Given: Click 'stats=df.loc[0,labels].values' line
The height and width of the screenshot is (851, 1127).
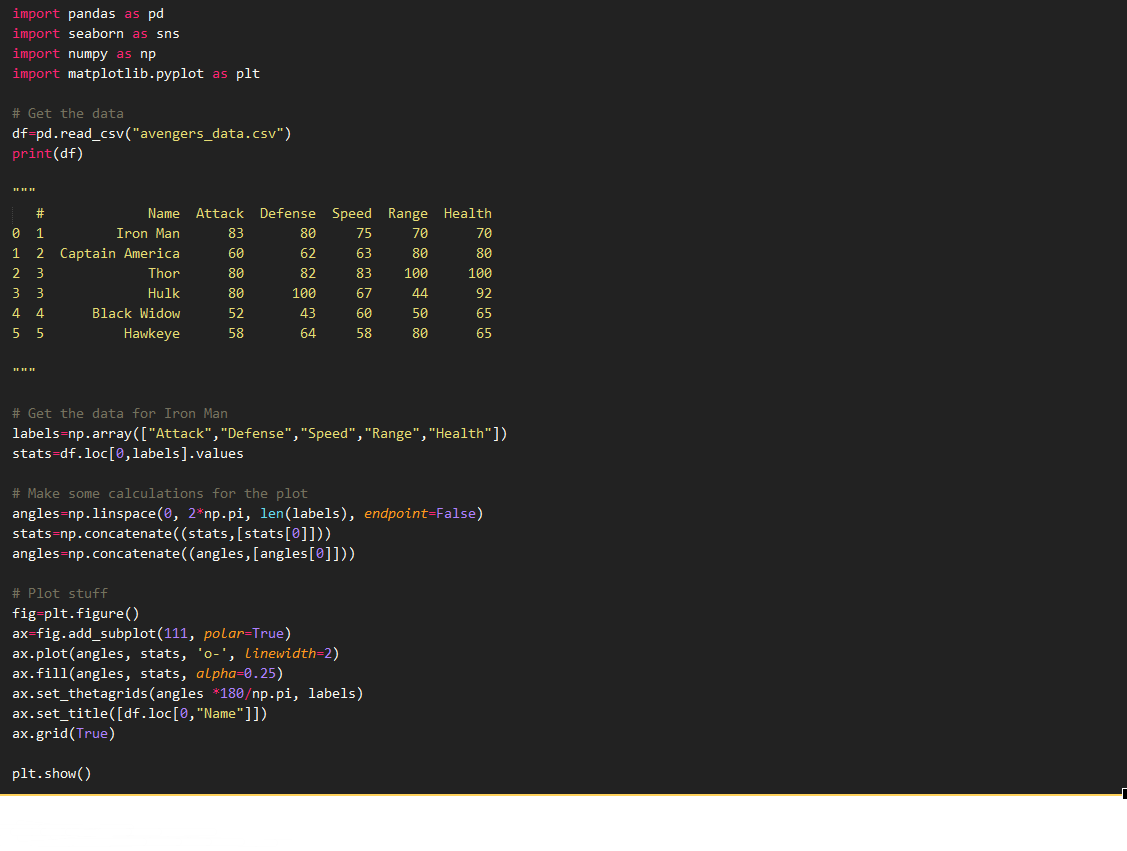Looking at the screenshot, I should [x=128, y=454].
